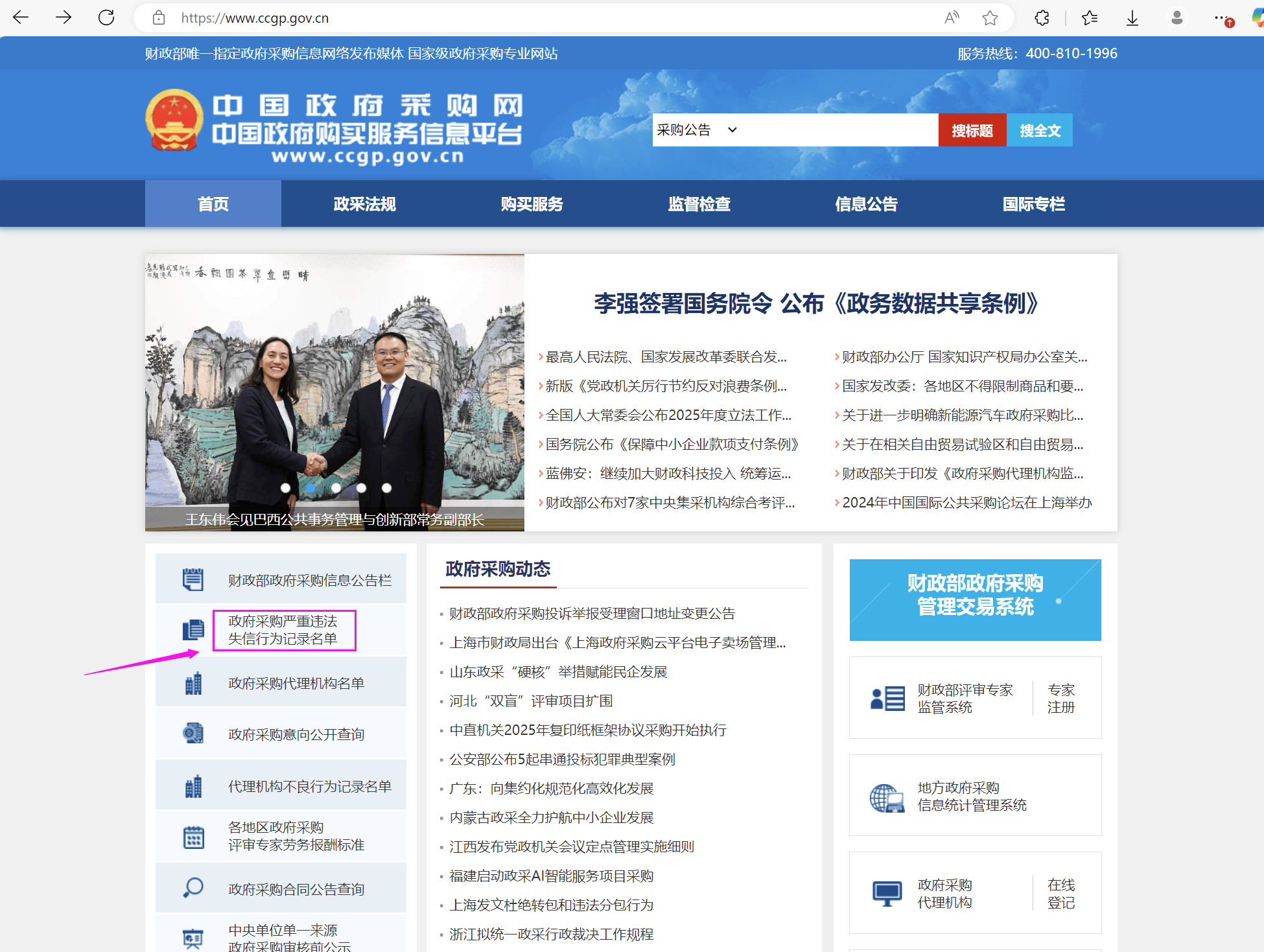Click the favorites star icon in address bar

point(990,17)
